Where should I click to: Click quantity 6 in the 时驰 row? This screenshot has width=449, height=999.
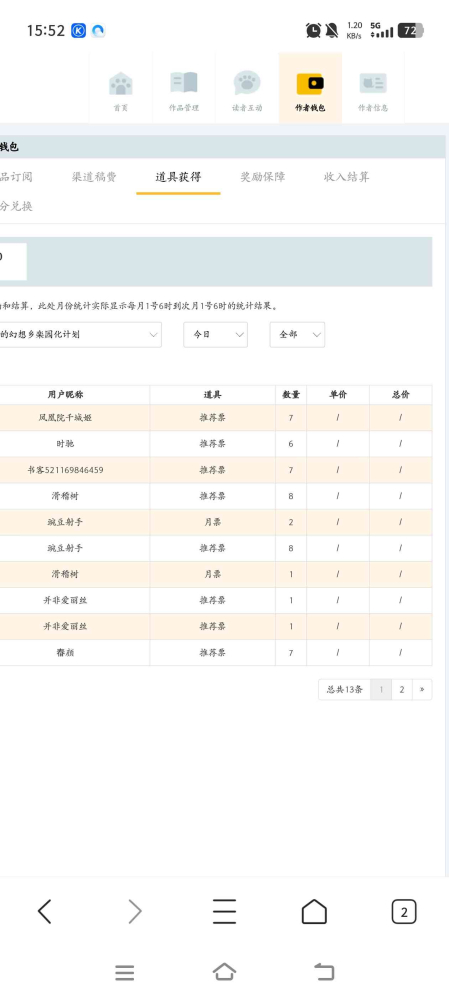coord(291,444)
